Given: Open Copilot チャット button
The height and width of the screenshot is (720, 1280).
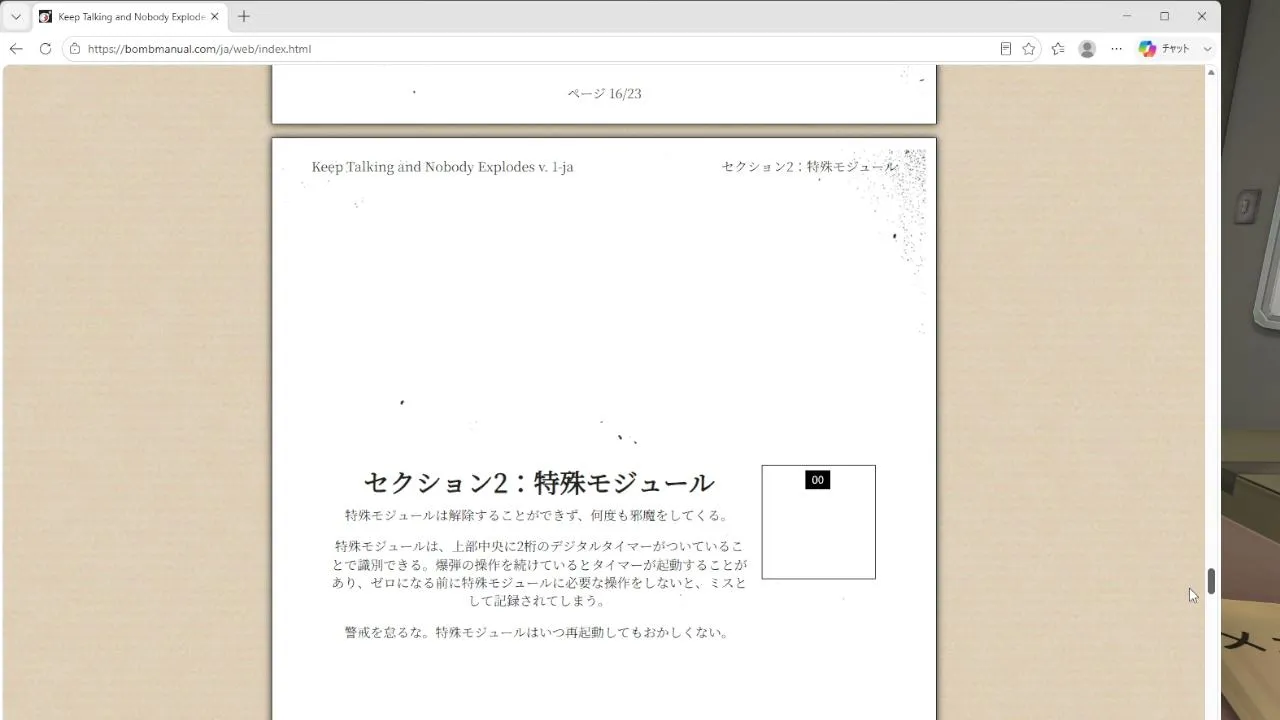Looking at the screenshot, I should tap(1165, 49).
